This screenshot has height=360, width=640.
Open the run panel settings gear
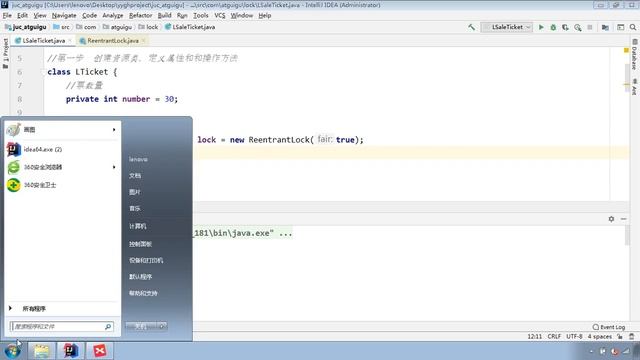pyautogui.click(x=611, y=219)
